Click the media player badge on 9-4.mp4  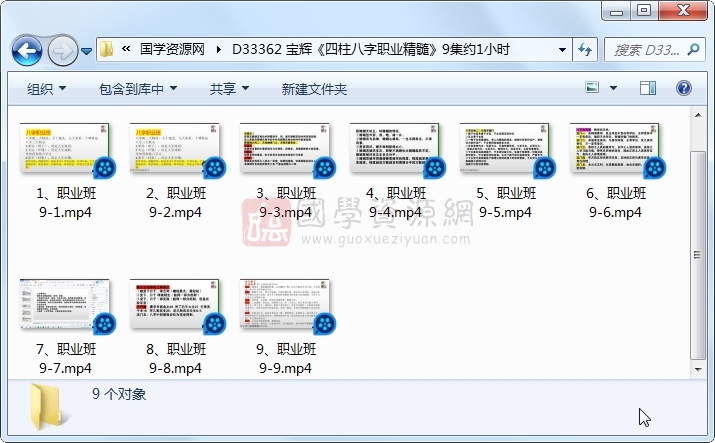(435, 168)
